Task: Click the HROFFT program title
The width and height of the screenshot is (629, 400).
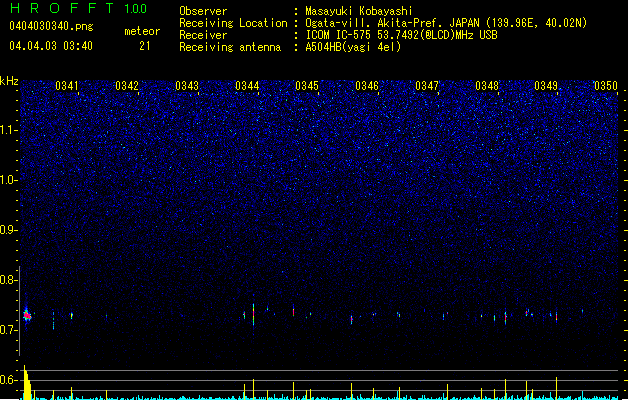Action: point(62,8)
